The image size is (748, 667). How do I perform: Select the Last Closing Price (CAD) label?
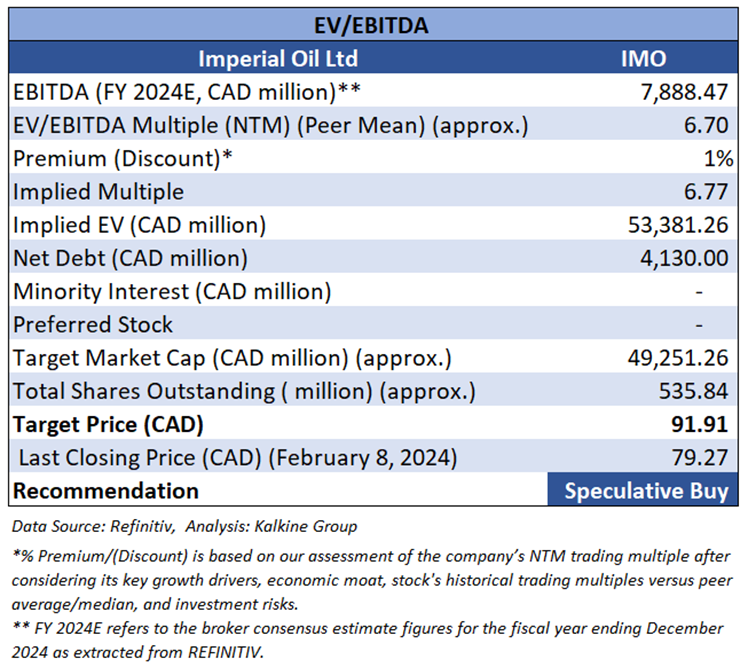tap(238, 458)
